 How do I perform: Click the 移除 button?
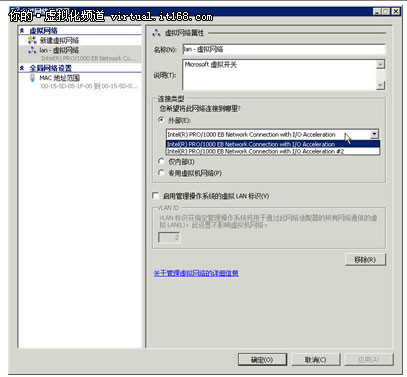pos(365,260)
